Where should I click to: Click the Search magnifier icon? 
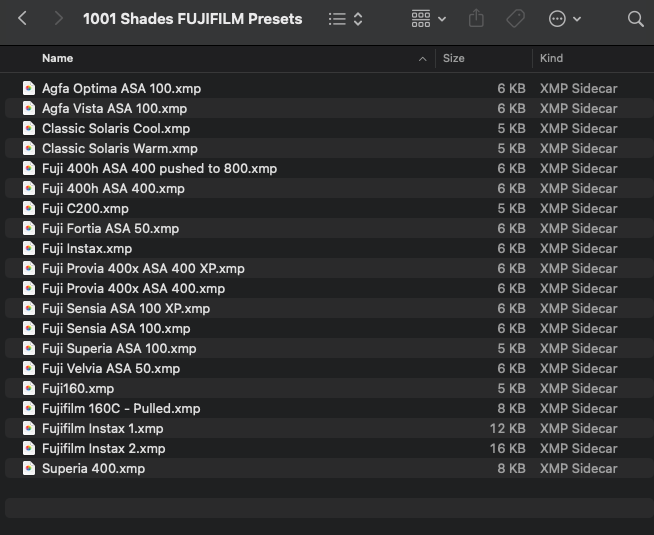tap(635, 19)
